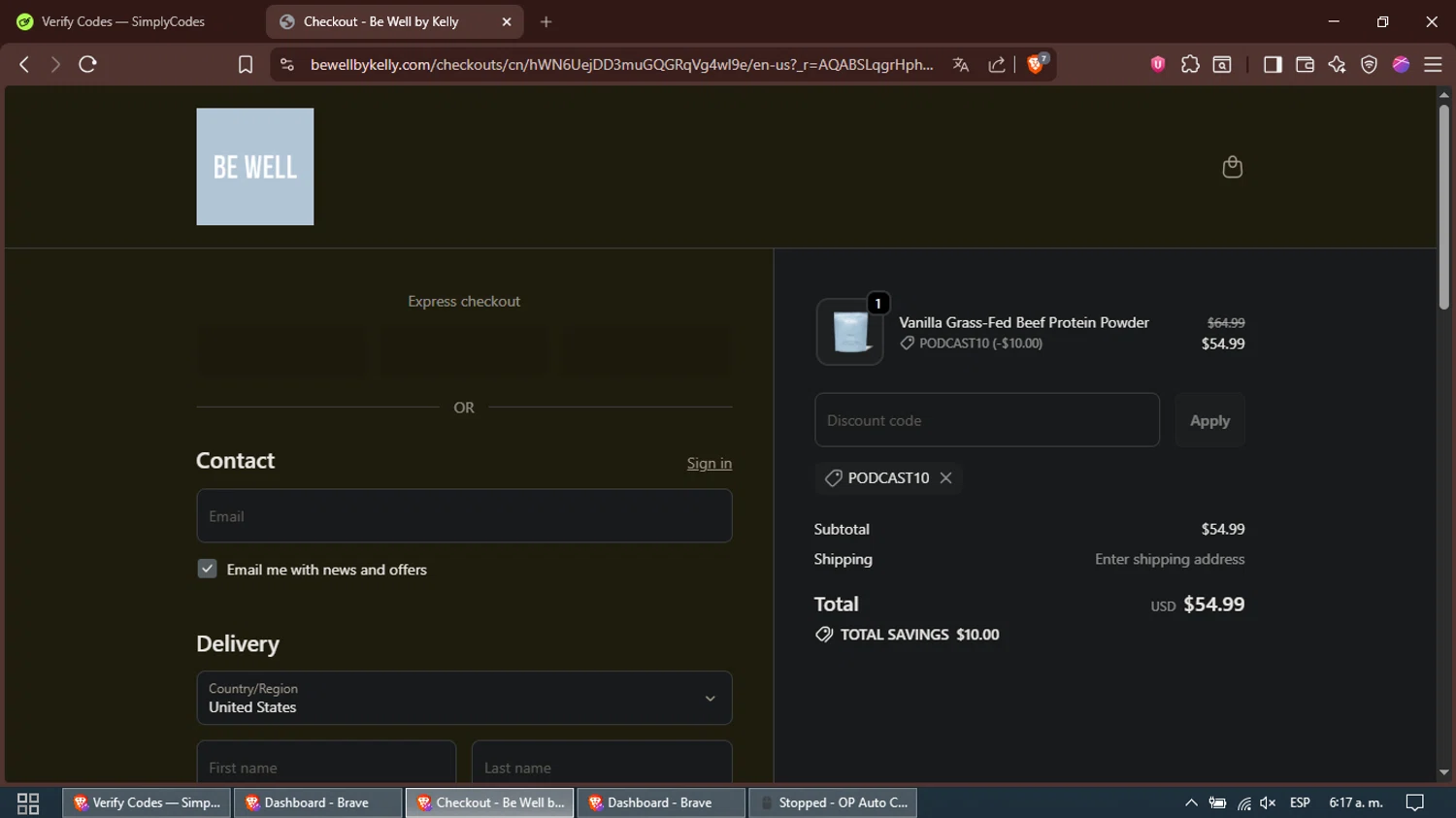Image resolution: width=1456 pixels, height=818 pixels.
Task: Click the tab search icon in toolbar
Action: tap(1222, 64)
